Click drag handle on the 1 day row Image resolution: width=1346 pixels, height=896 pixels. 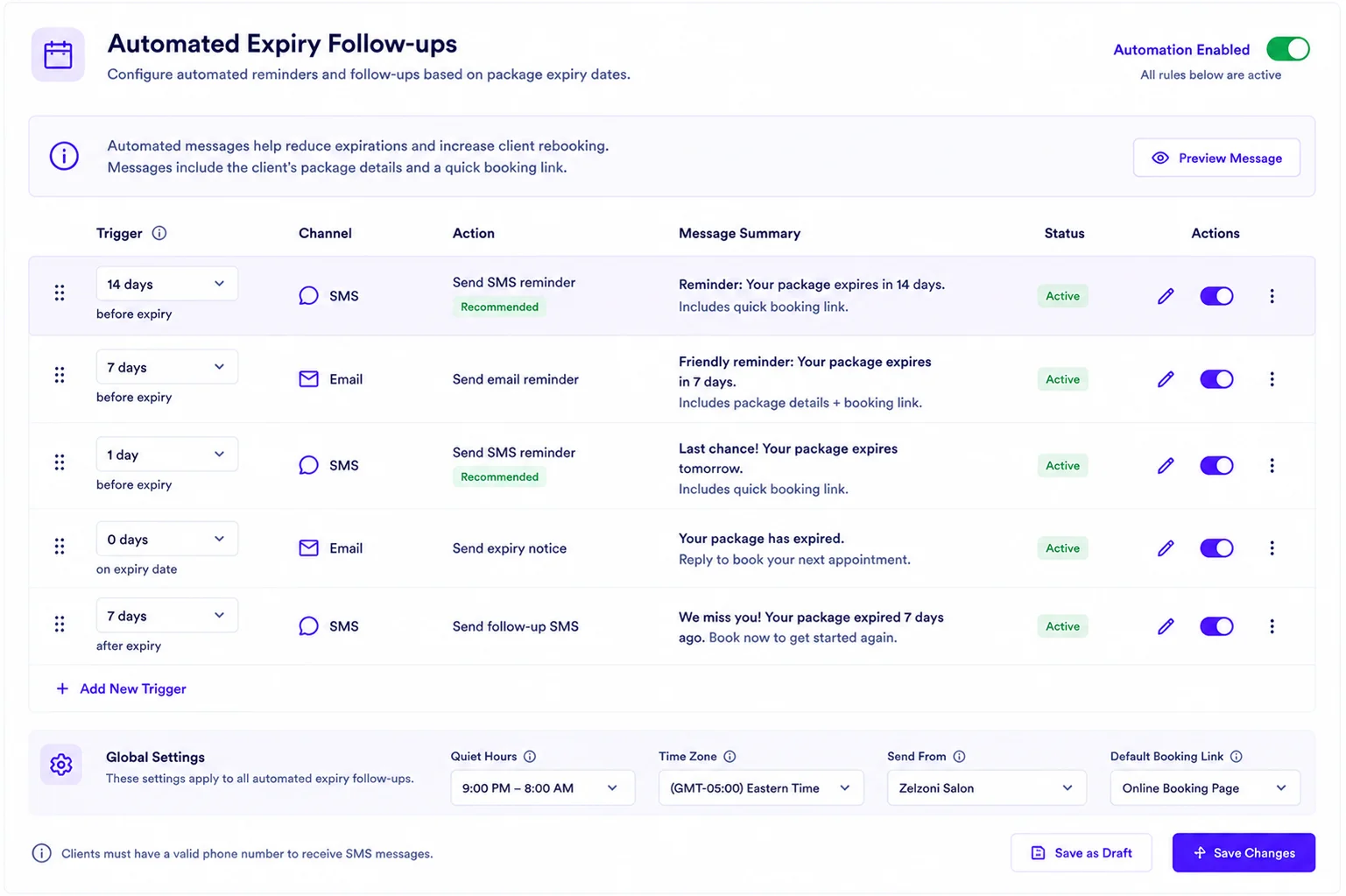coord(60,462)
